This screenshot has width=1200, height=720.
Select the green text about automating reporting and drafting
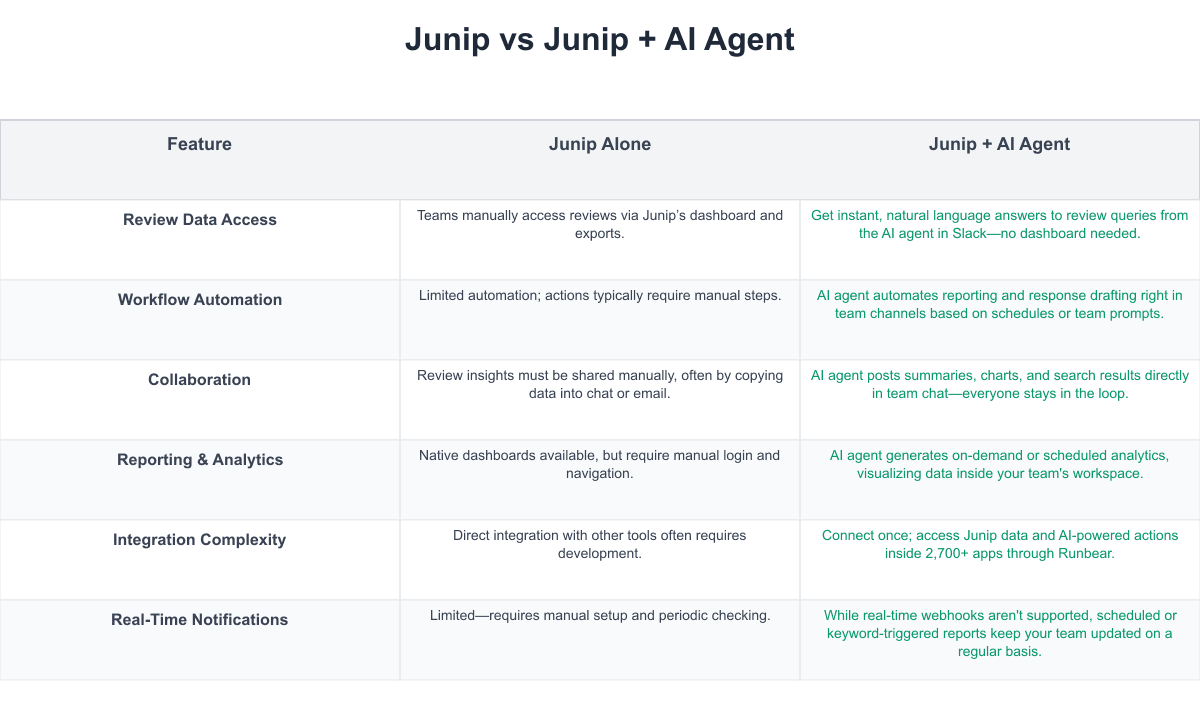[x=999, y=304]
